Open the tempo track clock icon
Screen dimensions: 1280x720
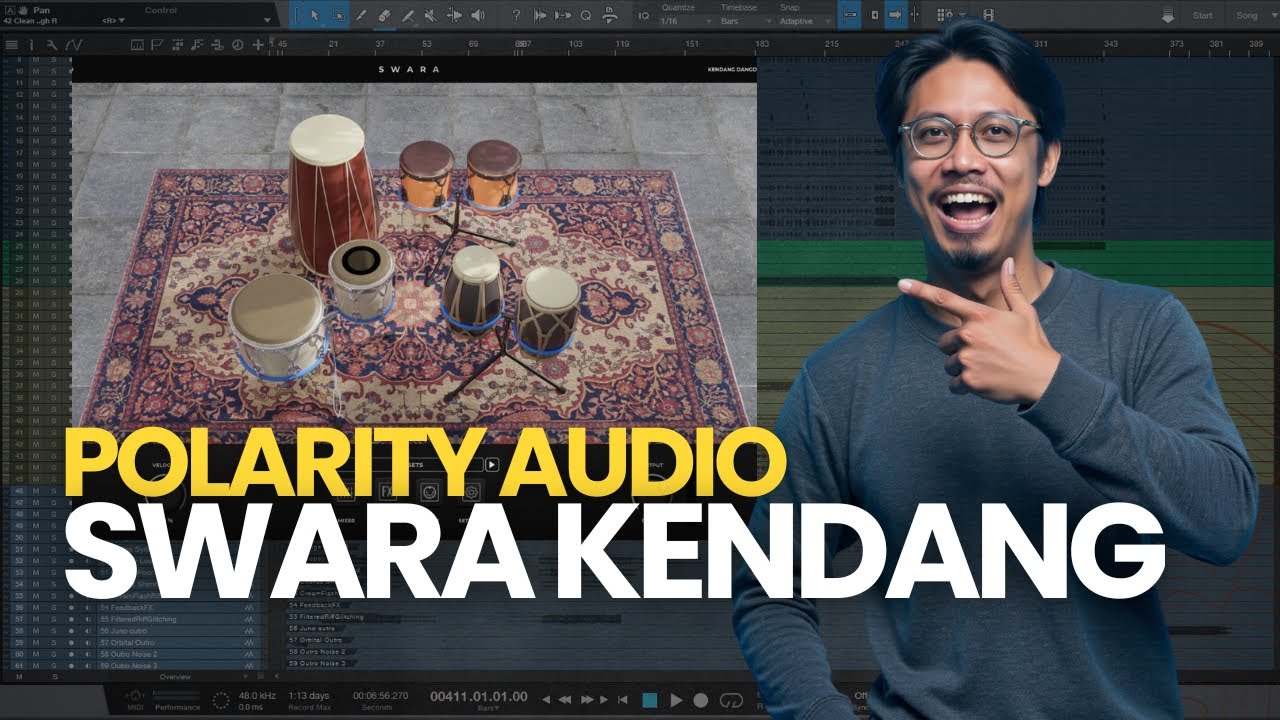238,45
